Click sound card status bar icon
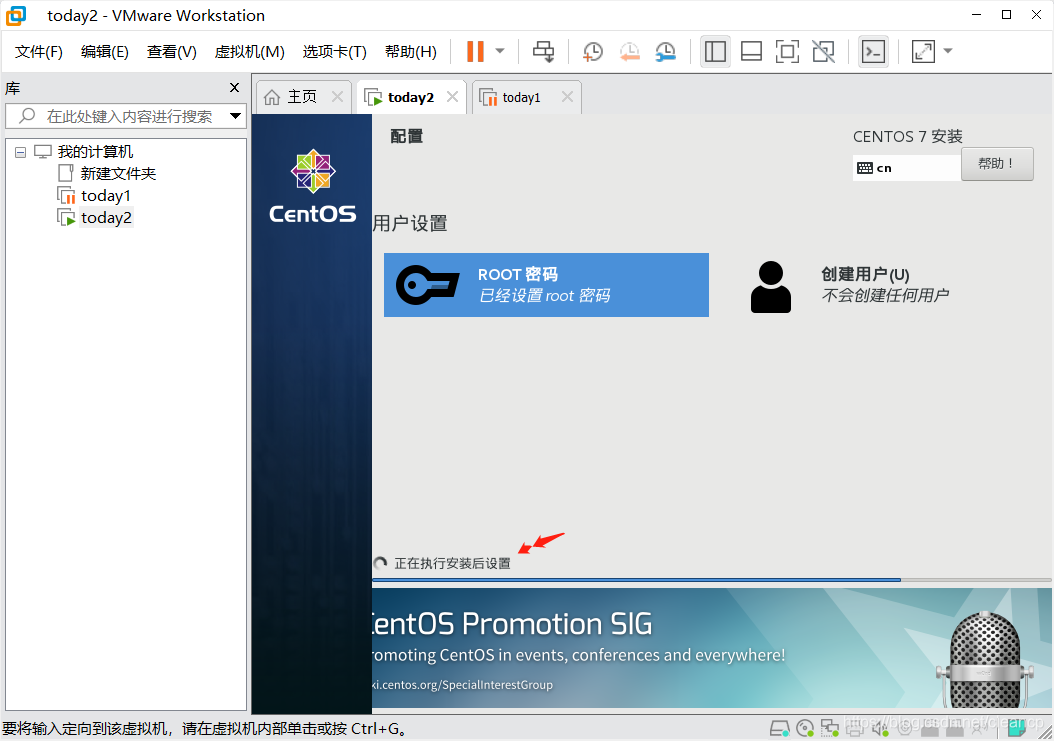 [880, 728]
